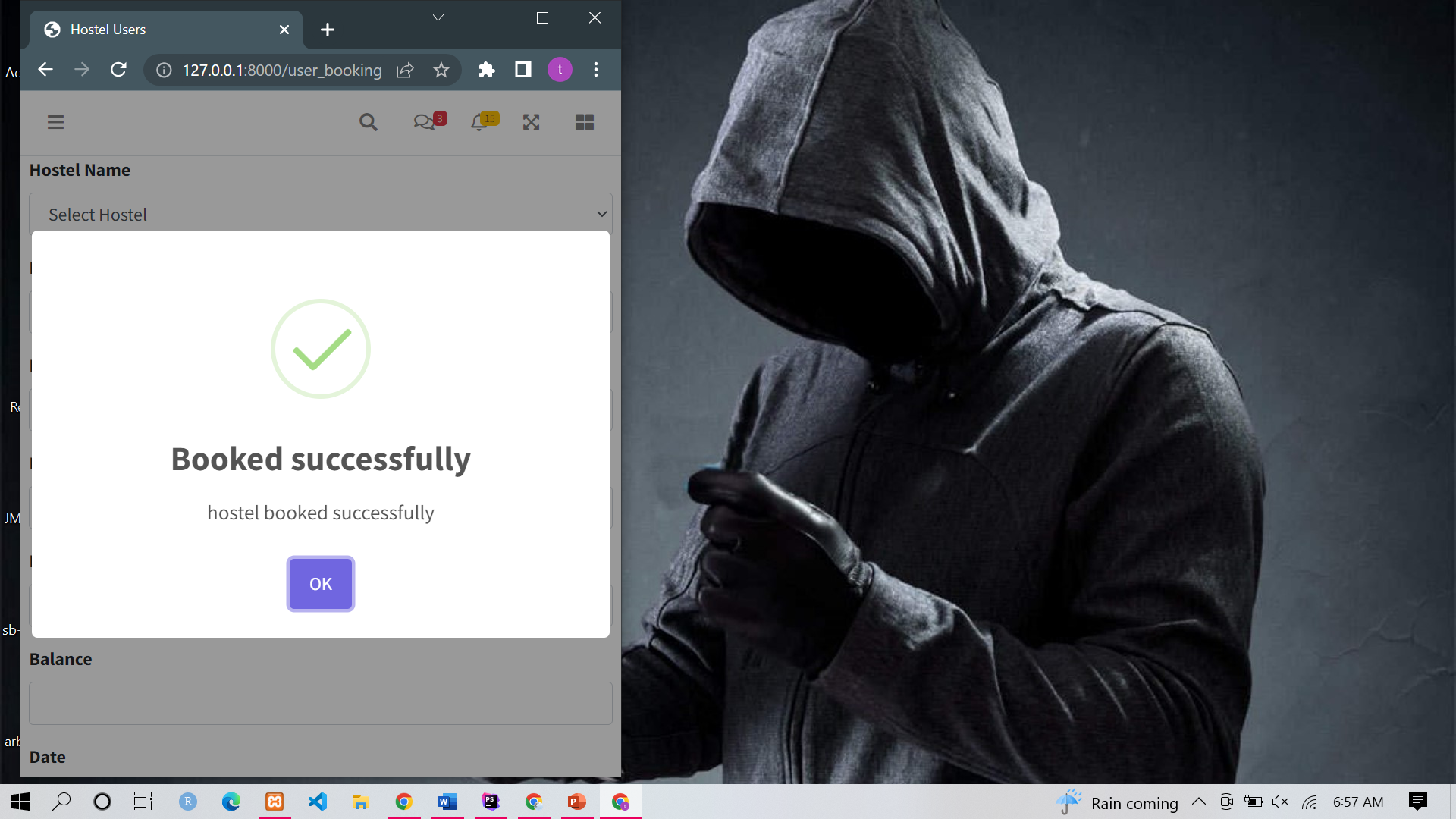The width and height of the screenshot is (1456, 819).
Task: Bookmark this page with star icon
Action: click(x=441, y=70)
